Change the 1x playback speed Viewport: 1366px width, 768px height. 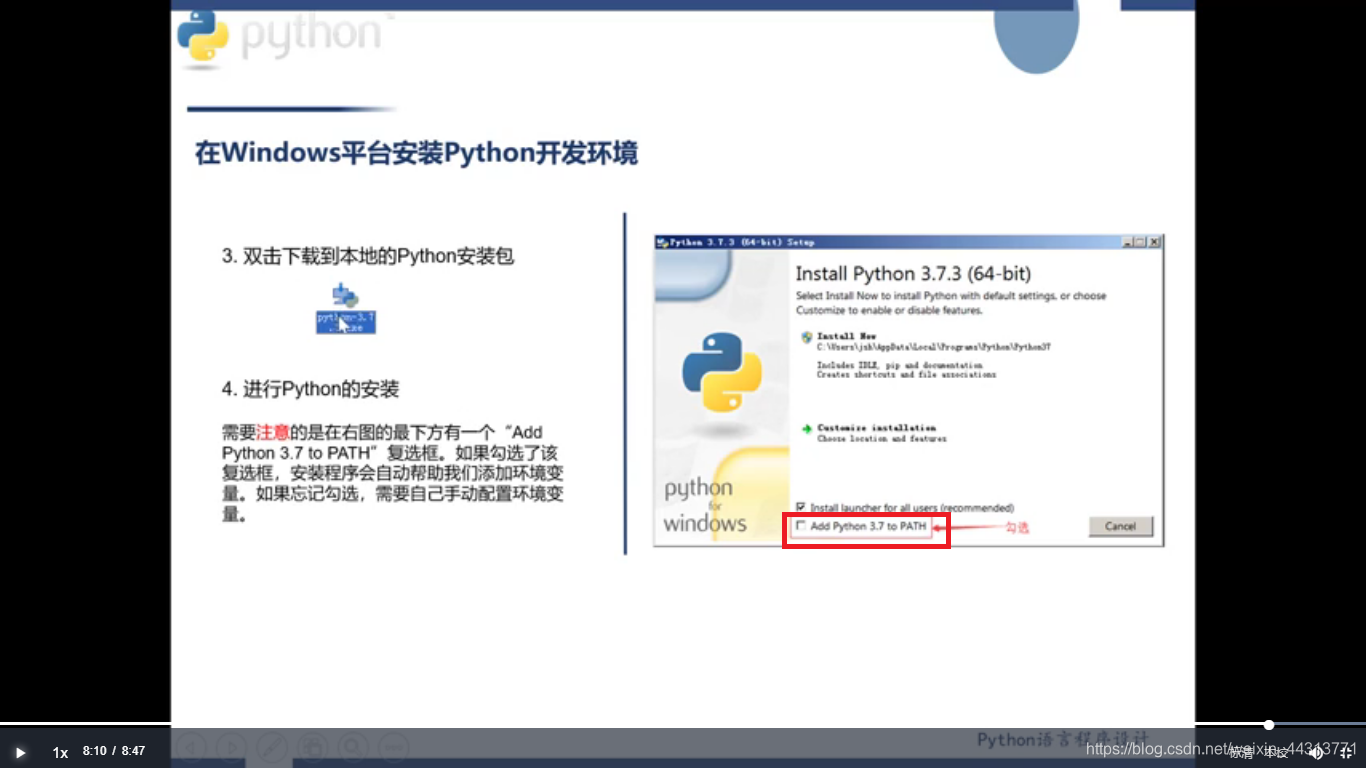coord(60,753)
